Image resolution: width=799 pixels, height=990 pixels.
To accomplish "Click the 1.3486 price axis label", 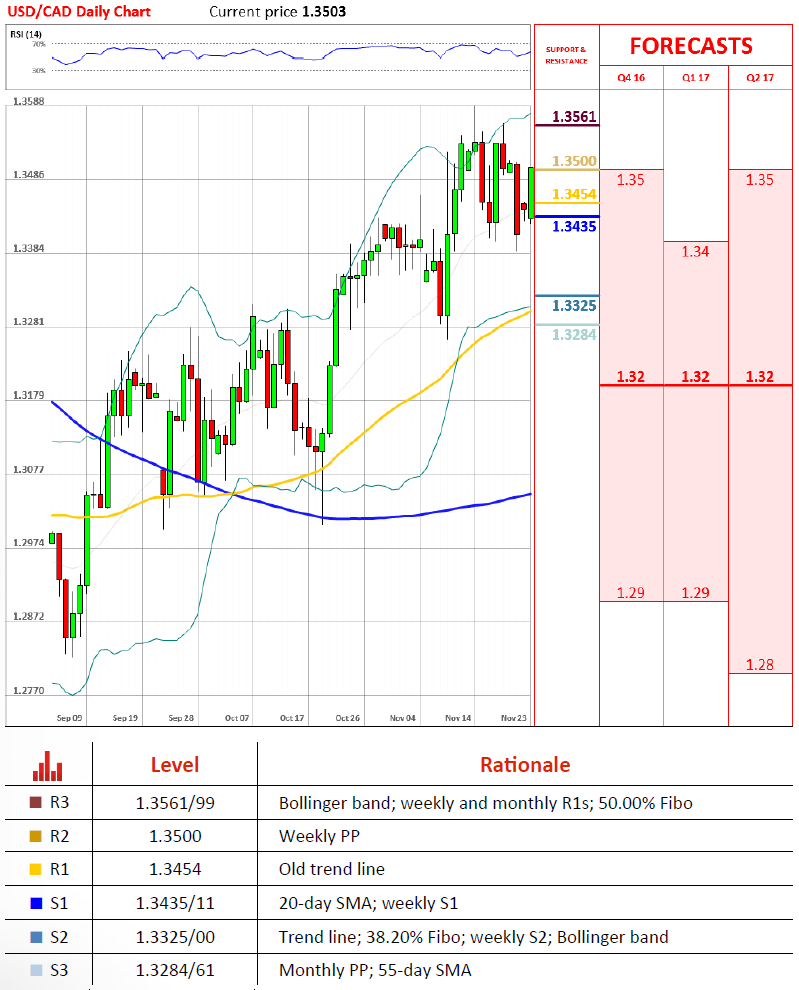I will 28,175.
